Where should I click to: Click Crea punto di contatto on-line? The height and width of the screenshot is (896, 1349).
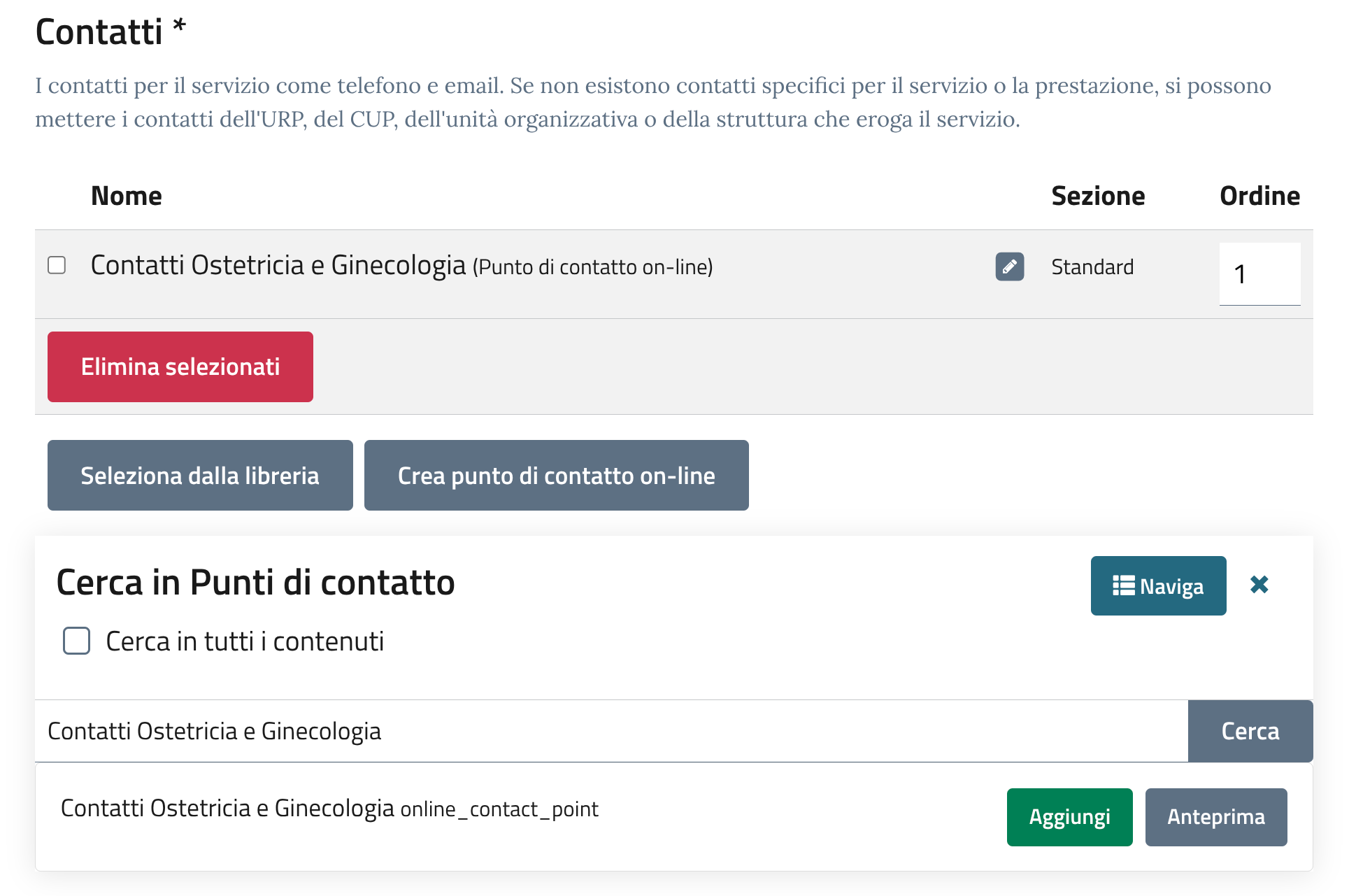pyautogui.click(x=556, y=476)
